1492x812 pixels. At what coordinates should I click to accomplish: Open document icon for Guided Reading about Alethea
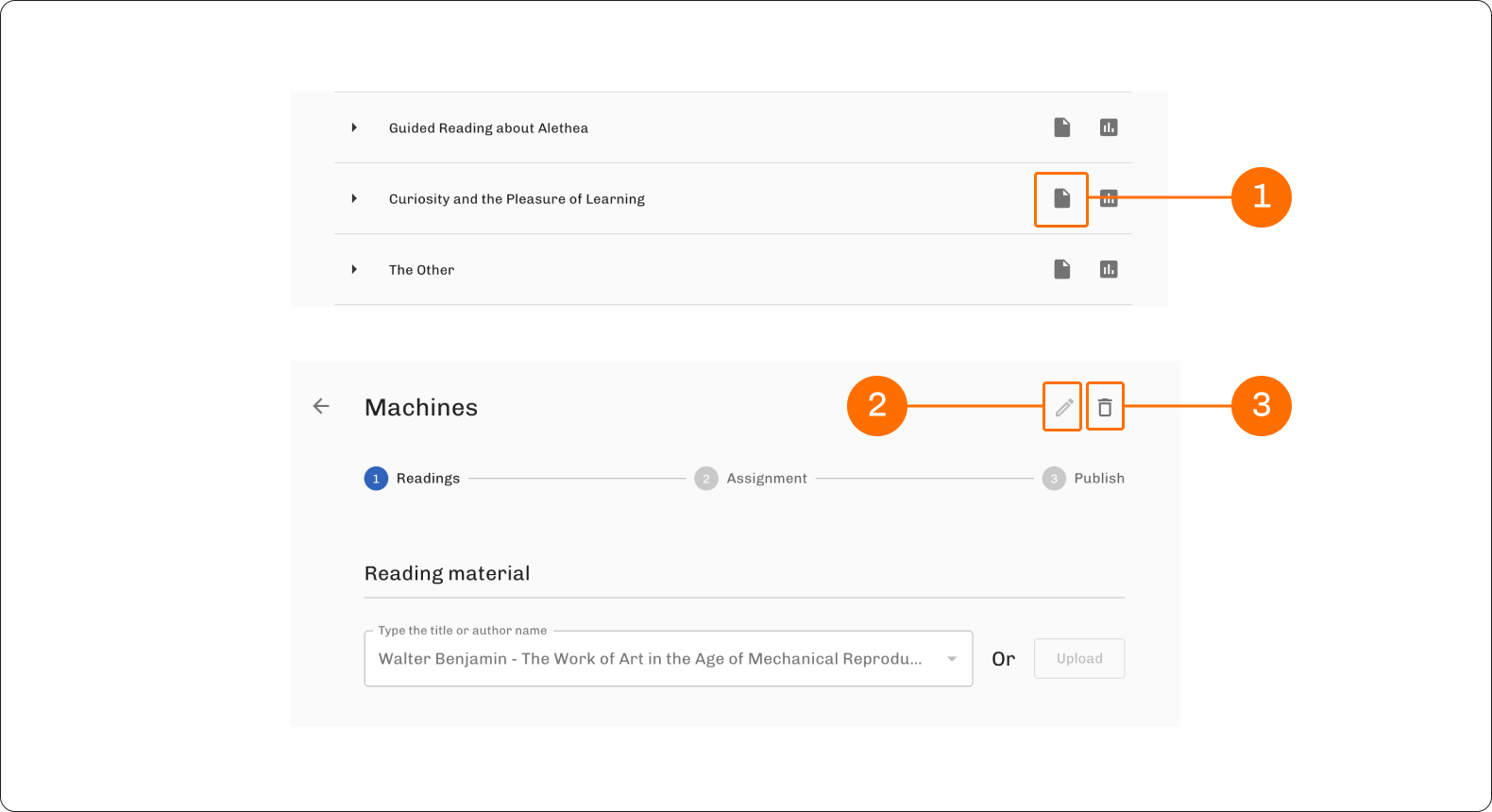click(x=1062, y=127)
